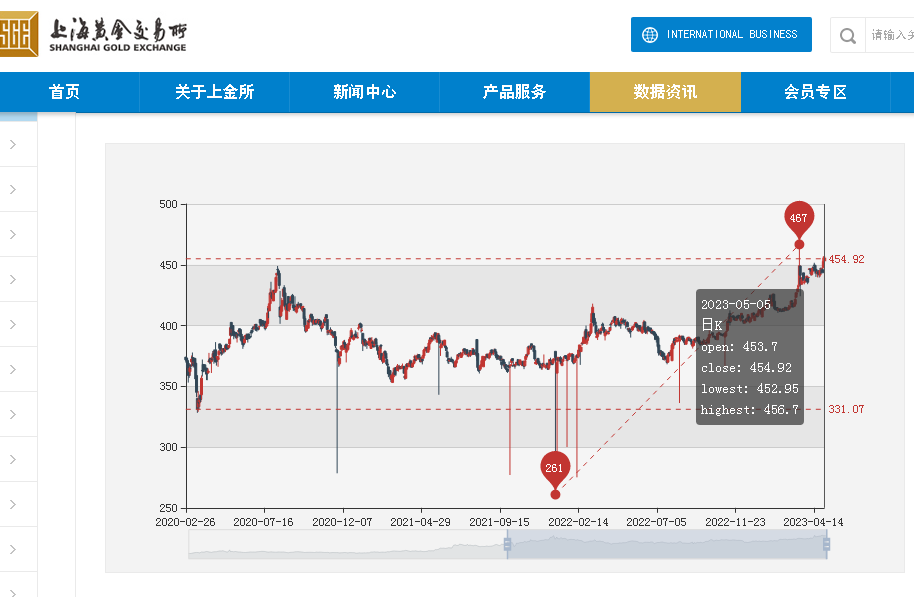Screen dimensions: 914x597
Task: Expand the bottommost sidebar chevron item
Action: (13, 549)
